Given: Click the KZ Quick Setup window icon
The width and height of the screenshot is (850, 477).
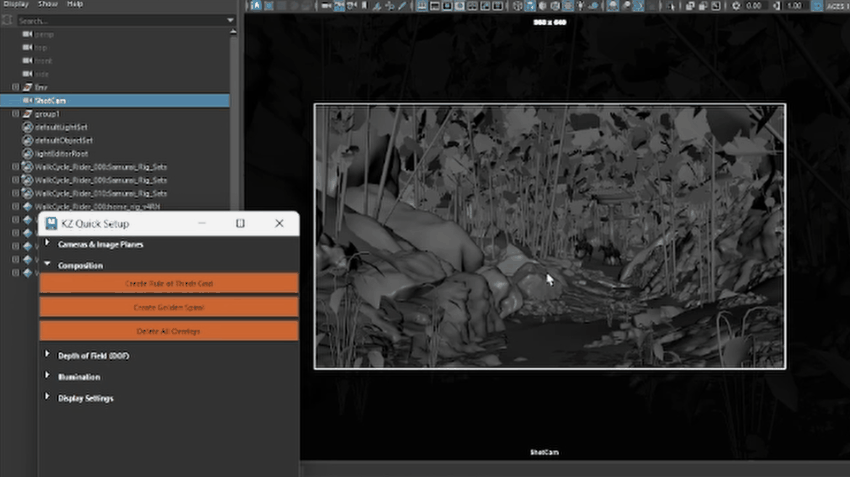Looking at the screenshot, I should tap(51, 224).
